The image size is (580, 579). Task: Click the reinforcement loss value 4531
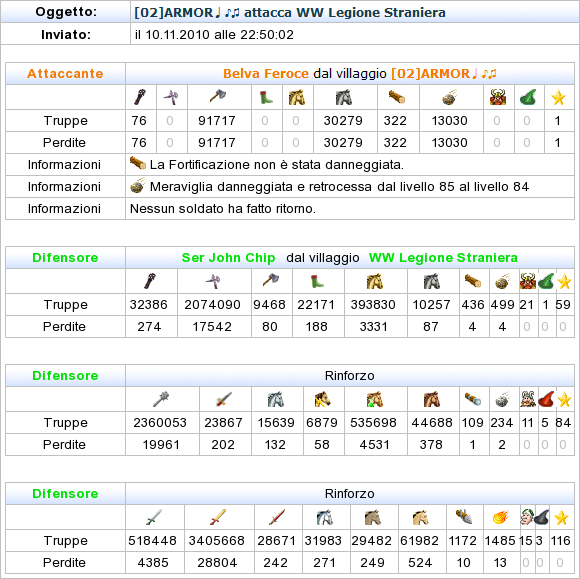(x=374, y=444)
